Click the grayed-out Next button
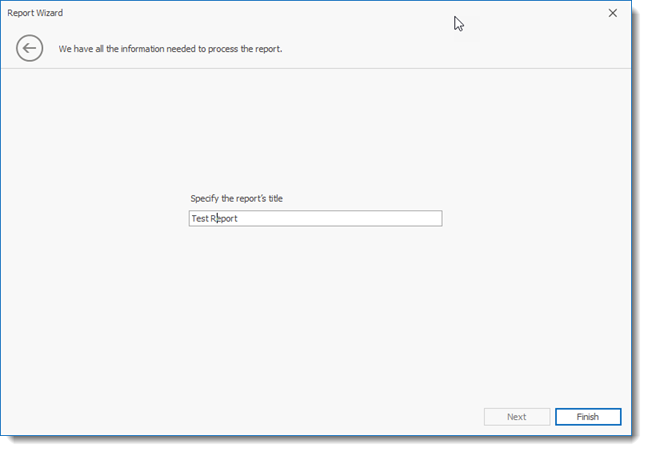This screenshot has height=451, width=647. 516,417
